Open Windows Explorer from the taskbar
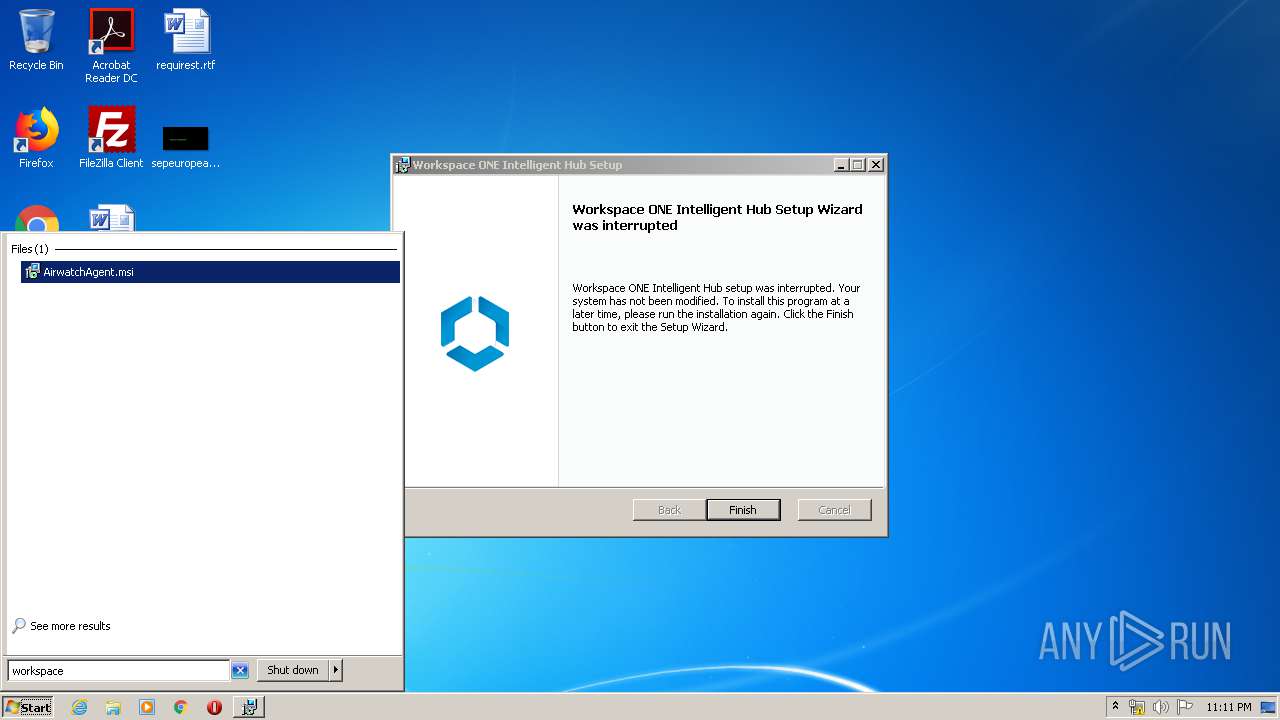 pyautogui.click(x=113, y=707)
